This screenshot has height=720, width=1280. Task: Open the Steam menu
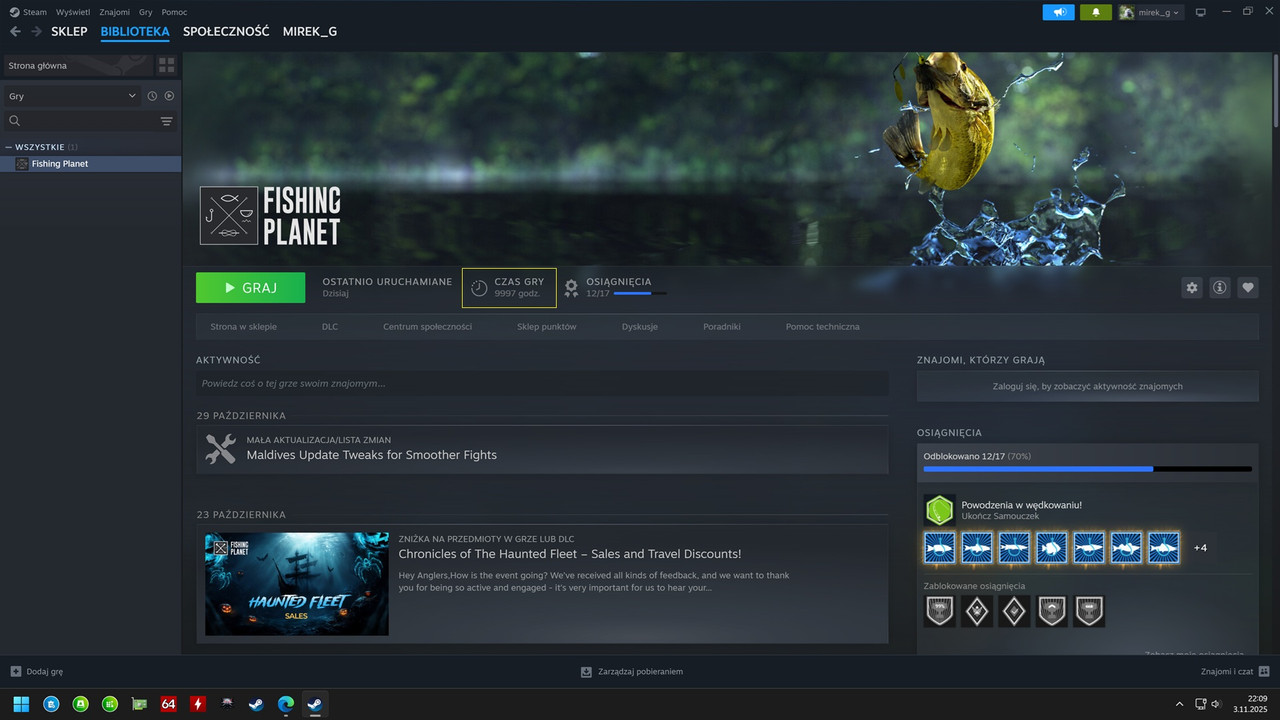point(27,12)
